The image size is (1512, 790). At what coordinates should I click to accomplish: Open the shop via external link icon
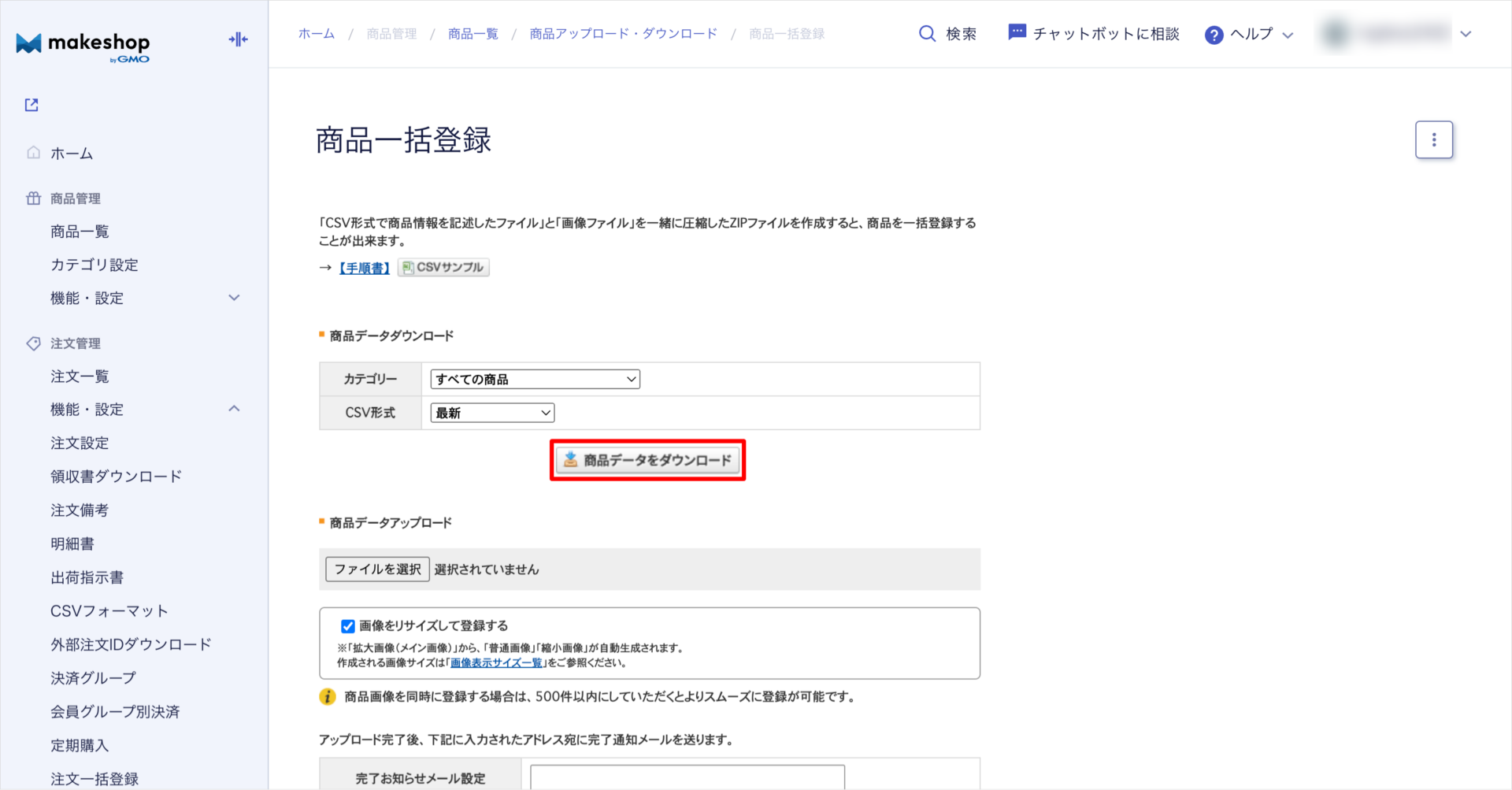31,105
